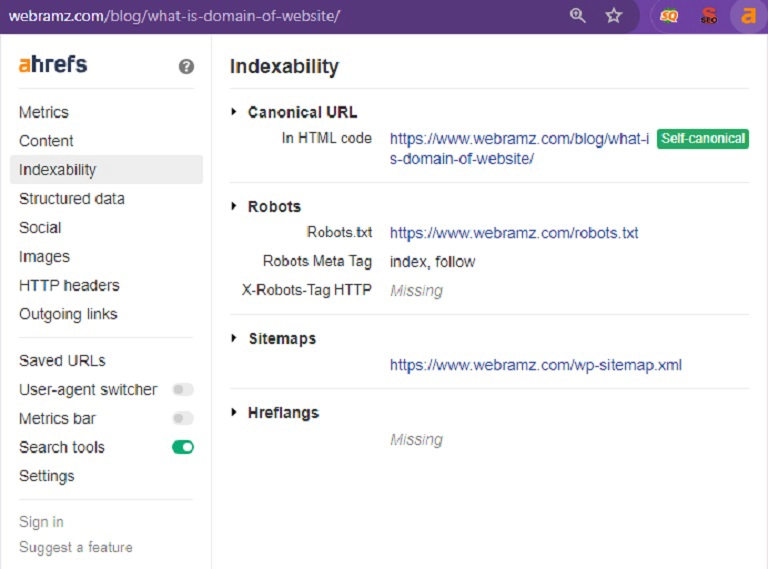Click the 'Robots.txt' label

(x=339, y=232)
